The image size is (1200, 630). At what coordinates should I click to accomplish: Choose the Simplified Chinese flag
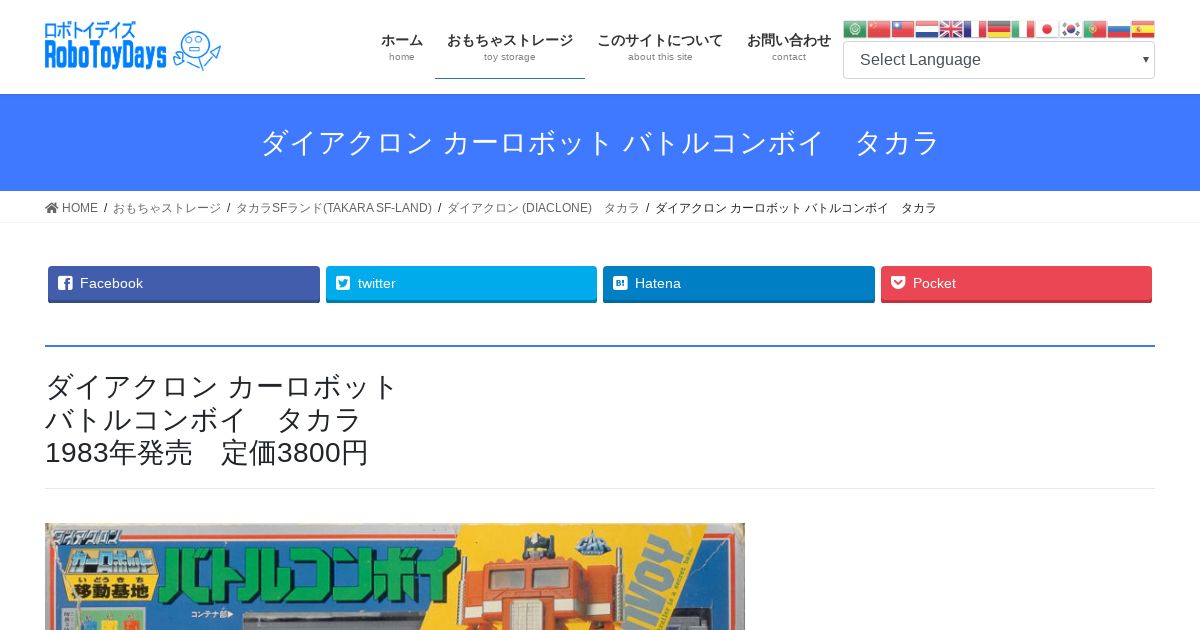coord(879,29)
